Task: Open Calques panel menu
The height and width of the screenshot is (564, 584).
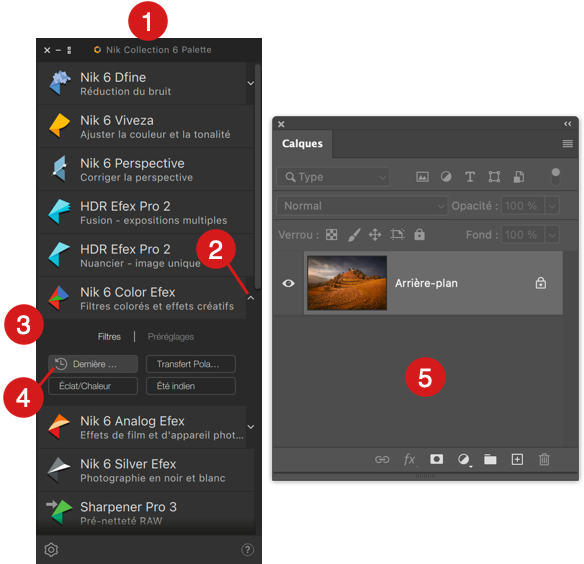Action: [568, 143]
